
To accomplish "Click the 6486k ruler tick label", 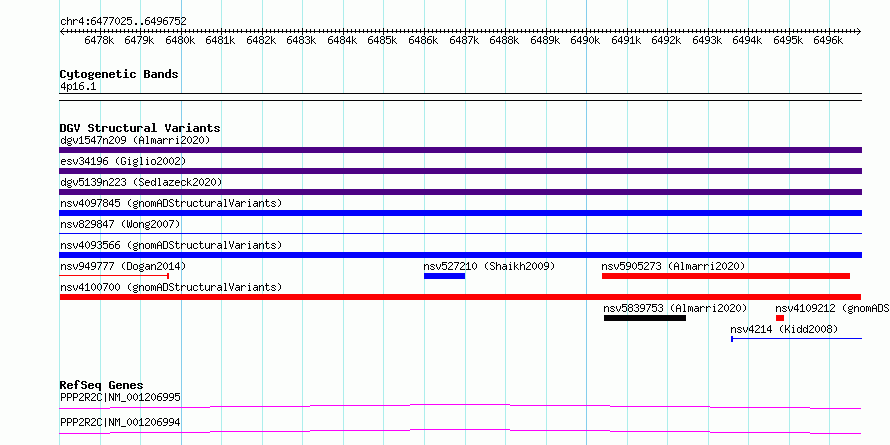I will pyautogui.click(x=423, y=41).
